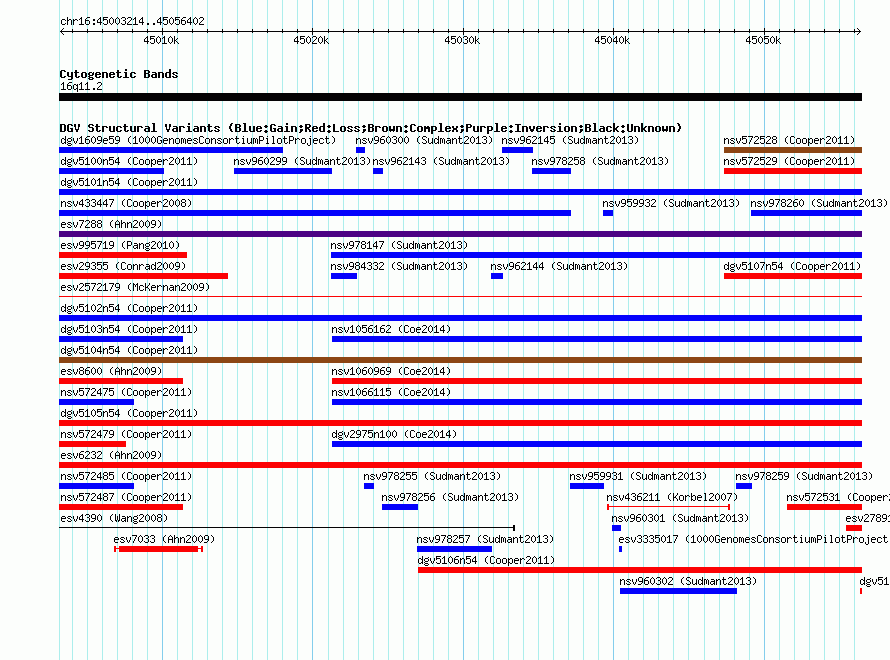
Task: Open dgv5105n54 (Cooper2011) label
Action: [x=129, y=413]
